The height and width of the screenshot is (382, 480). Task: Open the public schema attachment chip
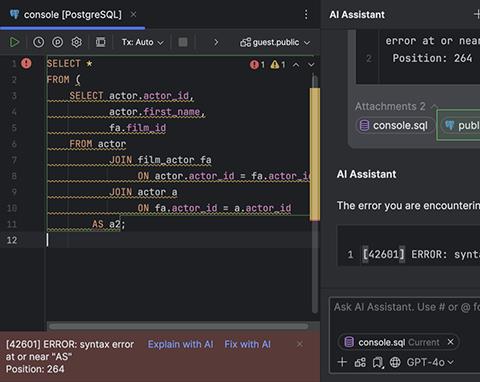pyautogui.click(x=461, y=126)
